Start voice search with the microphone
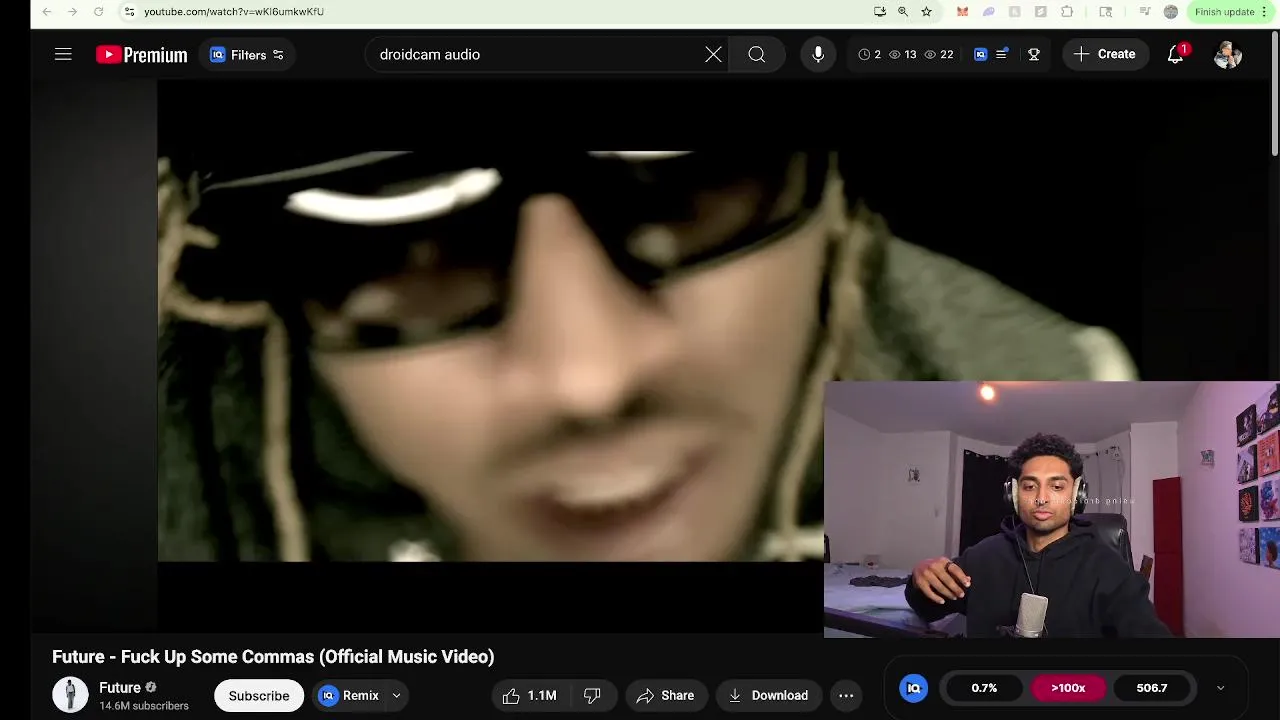 click(818, 55)
